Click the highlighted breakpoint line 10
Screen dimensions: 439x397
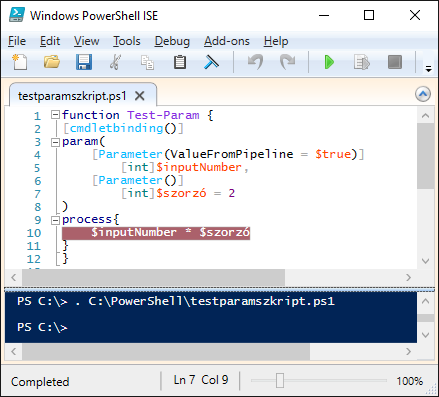156,232
